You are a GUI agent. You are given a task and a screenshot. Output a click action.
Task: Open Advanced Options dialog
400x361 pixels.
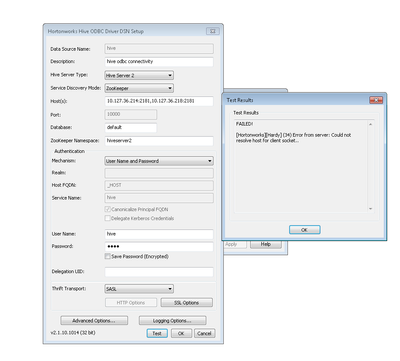click(94, 321)
